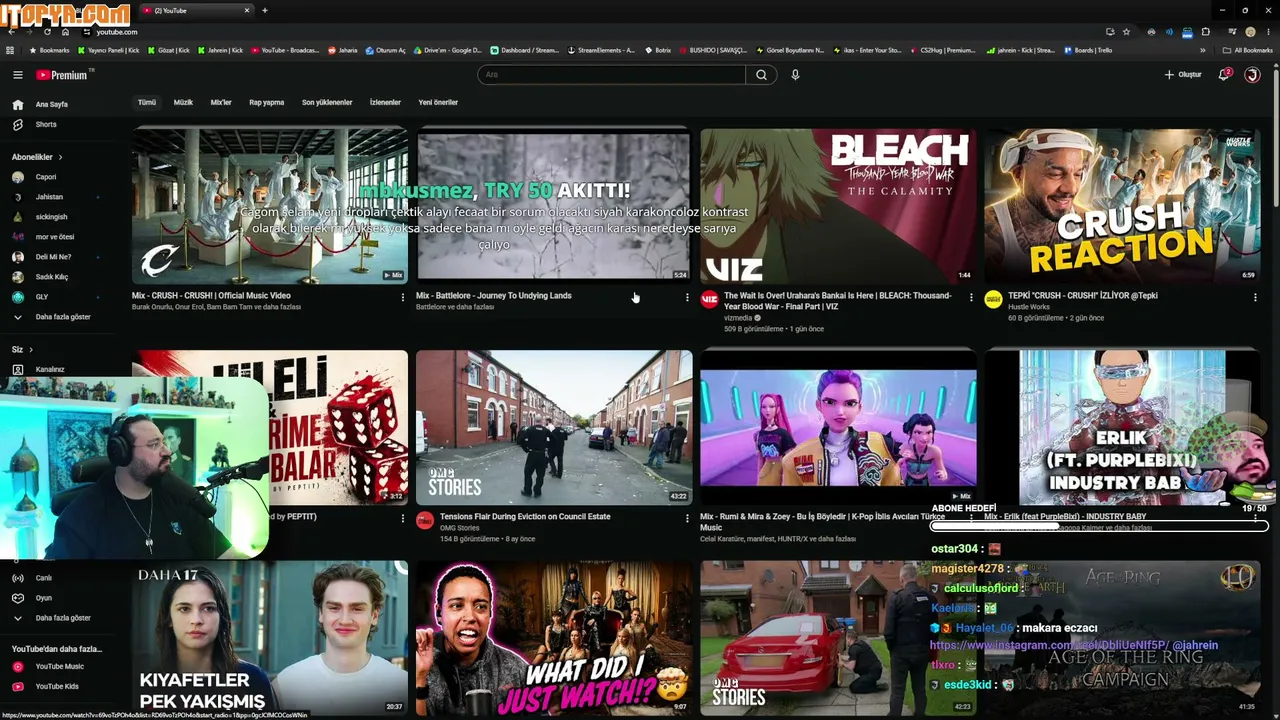Open a new browser tab
The width and height of the screenshot is (1280, 720).
tap(265, 10)
